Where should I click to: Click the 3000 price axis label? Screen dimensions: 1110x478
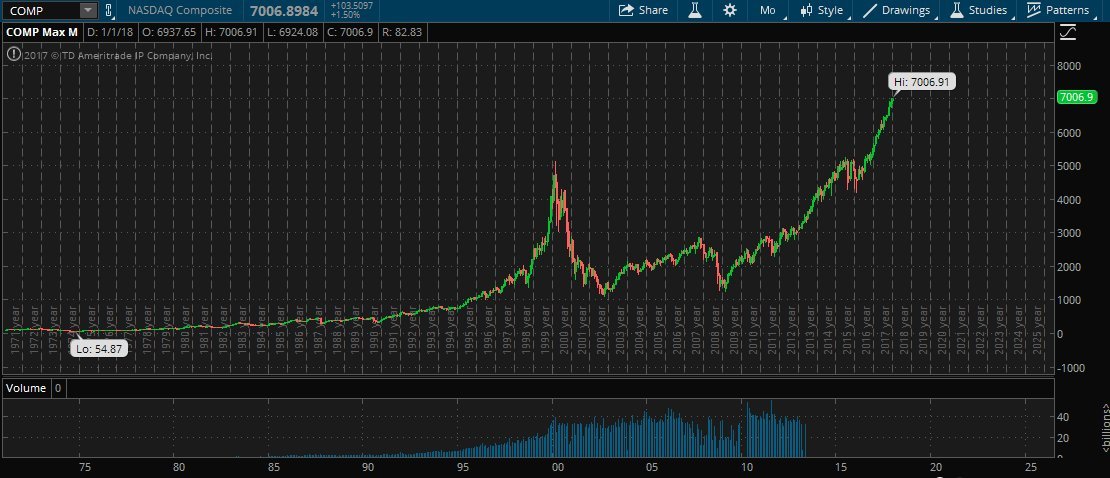point(1069,234)
